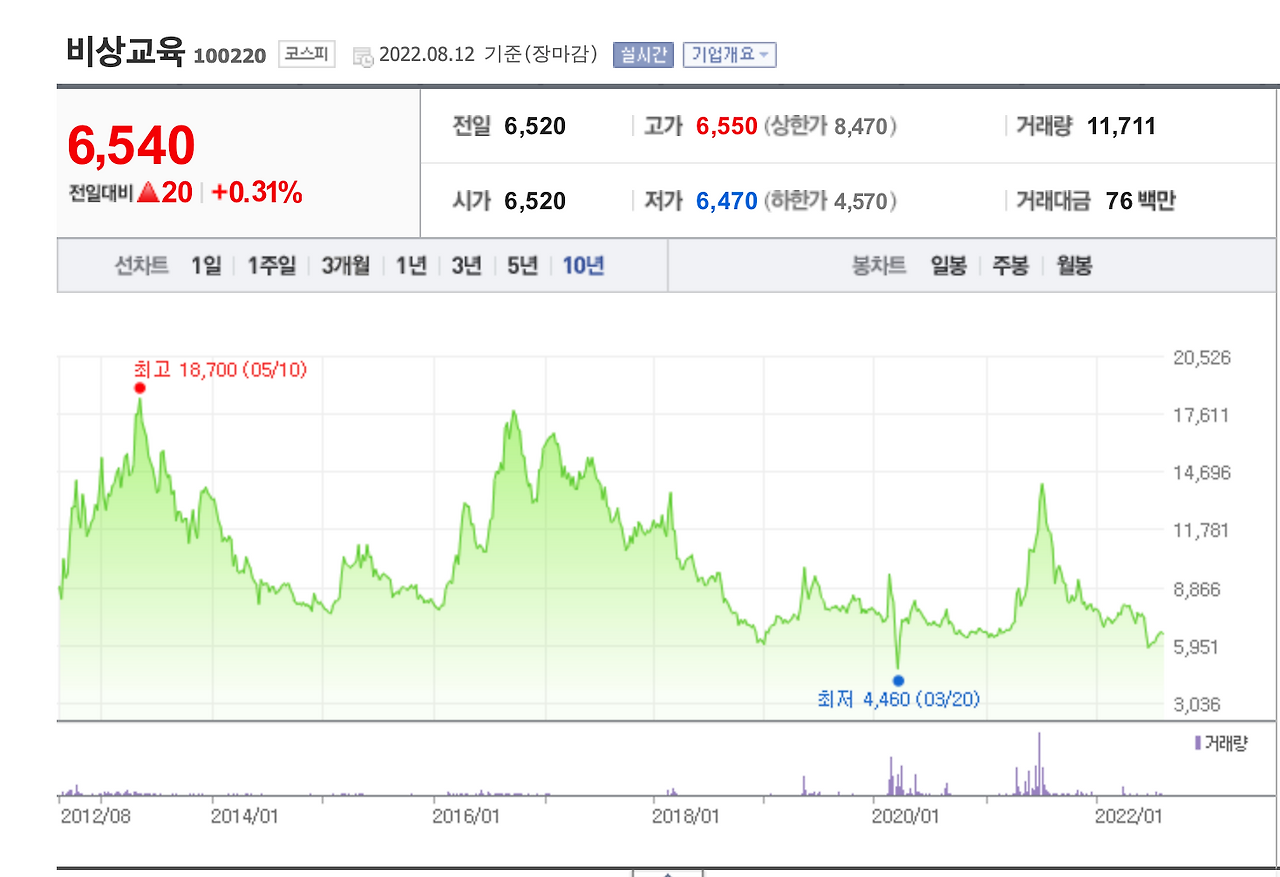Image resolution: width=1280 pixels, height=877 pixels.
Task: Click the 2014/01 date axis label
Action: coord(245,815)
